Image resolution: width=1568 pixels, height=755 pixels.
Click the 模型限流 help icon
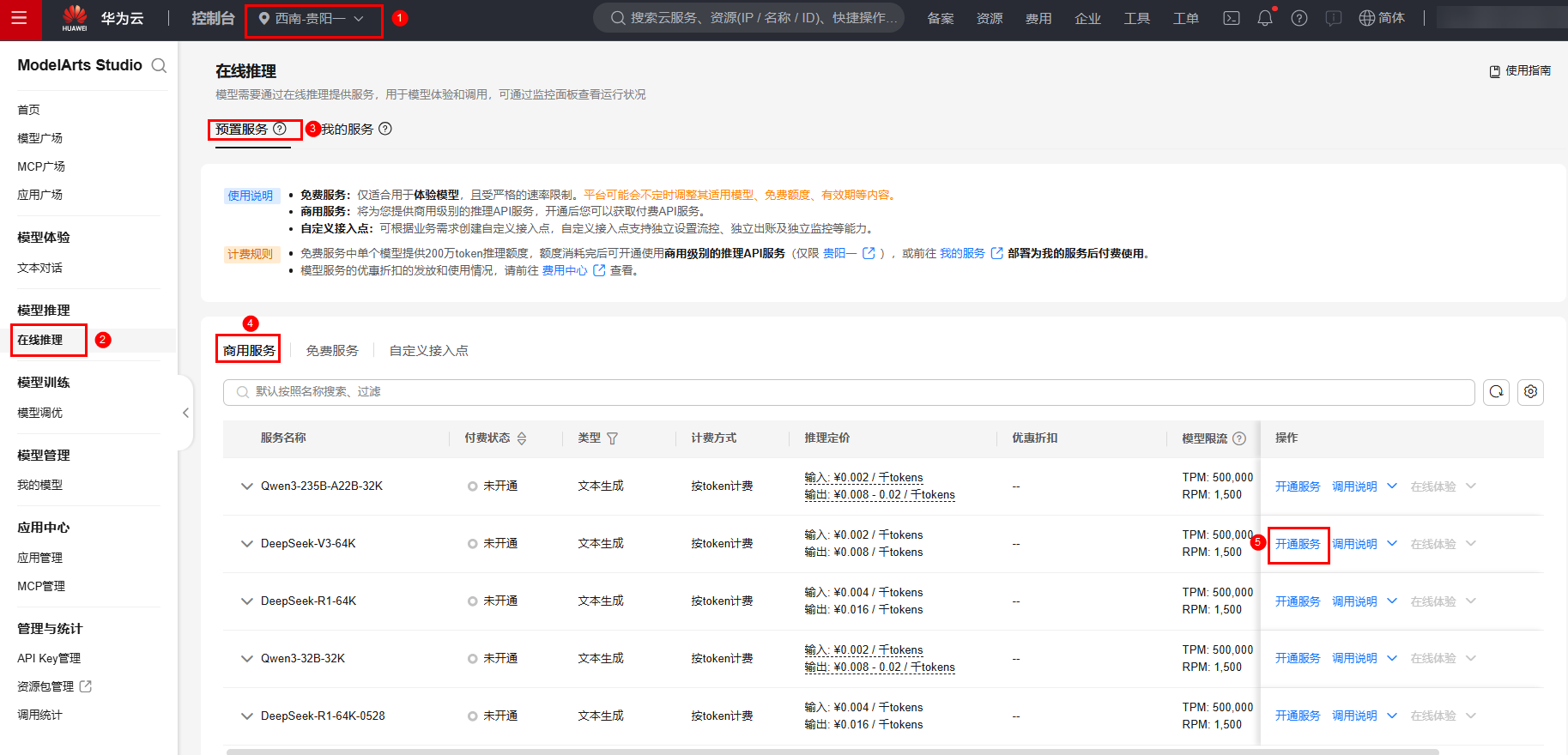1239,438
